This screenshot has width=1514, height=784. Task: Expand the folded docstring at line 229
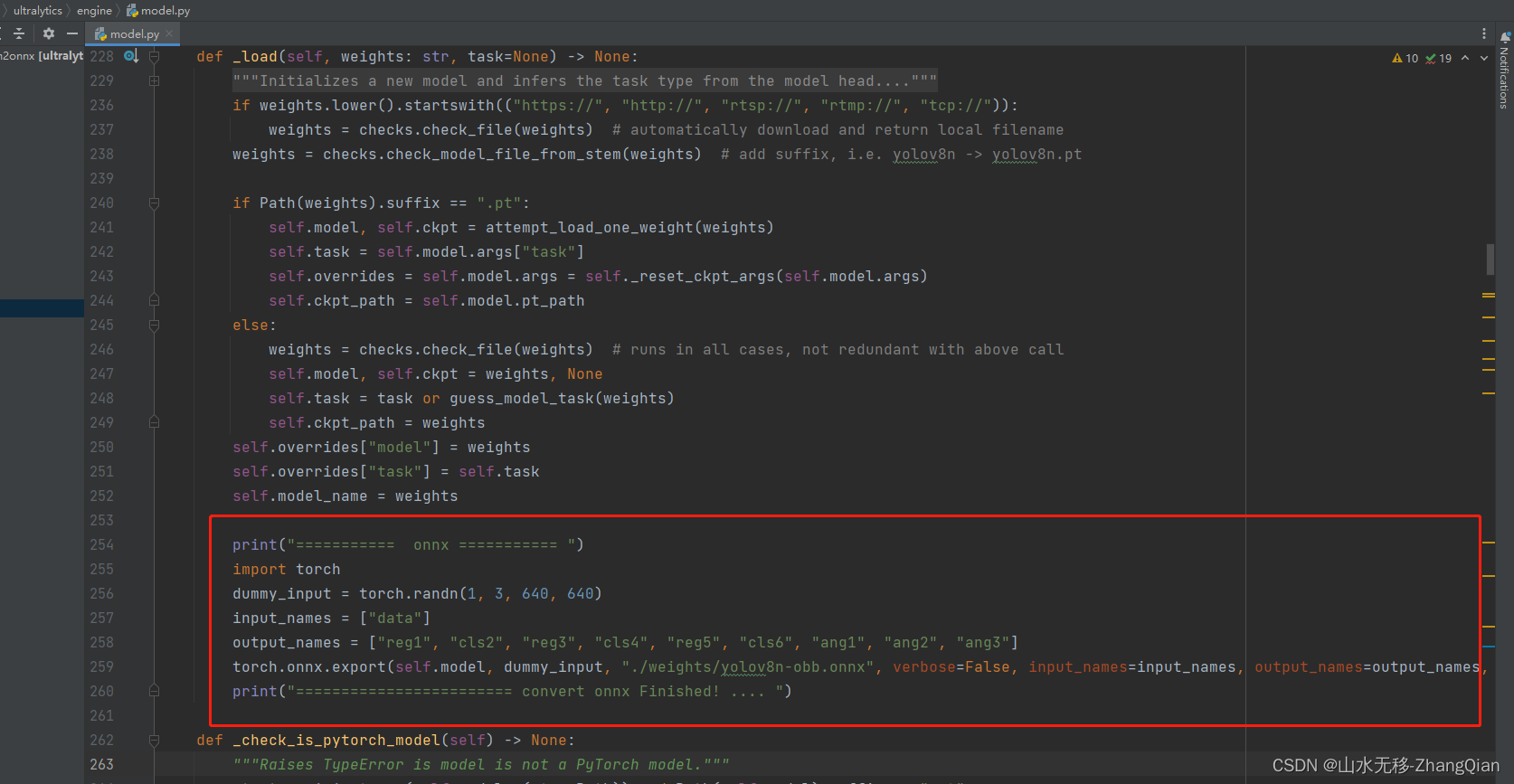pos(154,81)
